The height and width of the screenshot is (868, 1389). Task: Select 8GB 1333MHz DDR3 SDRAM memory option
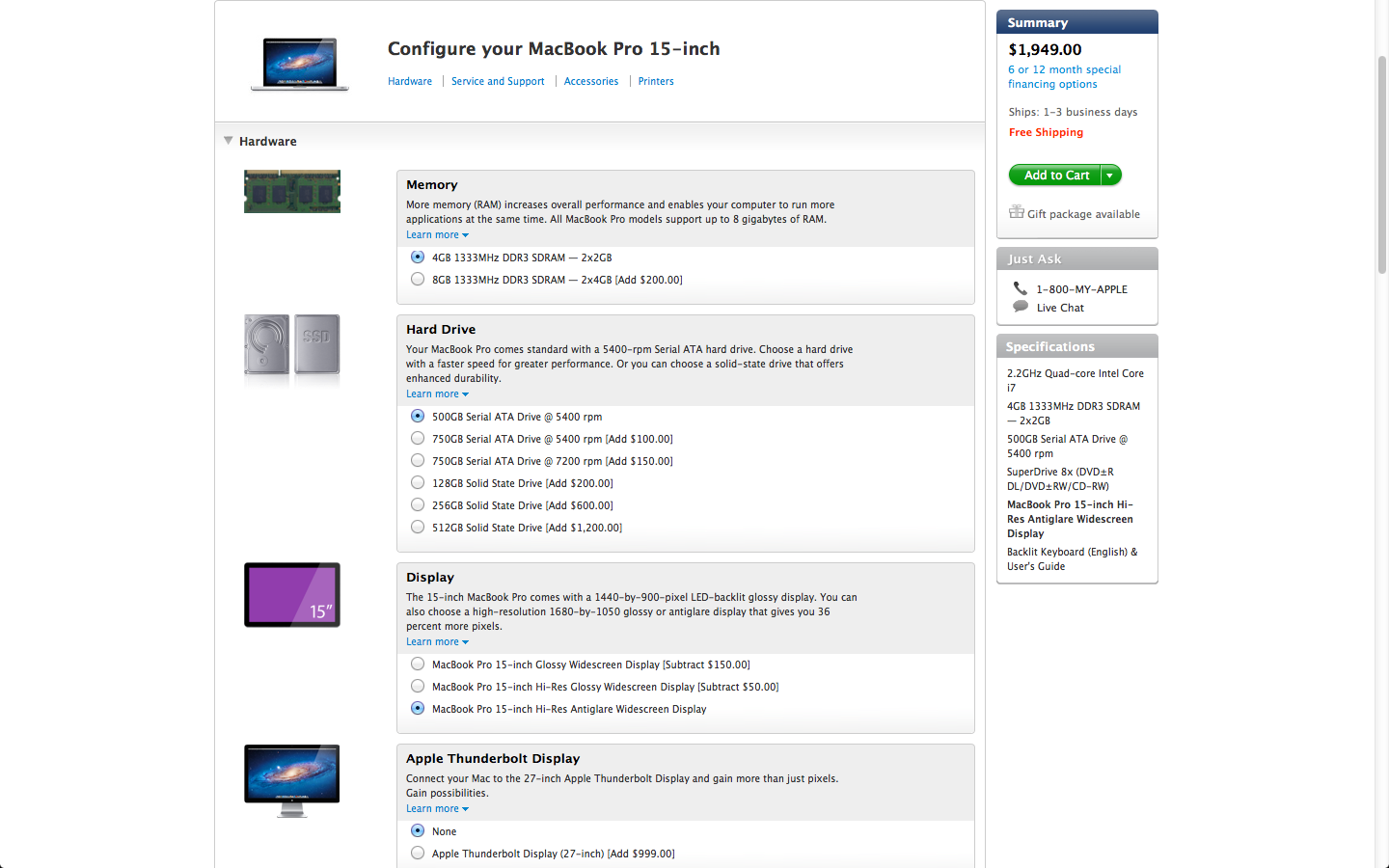[x=418, y=280]
